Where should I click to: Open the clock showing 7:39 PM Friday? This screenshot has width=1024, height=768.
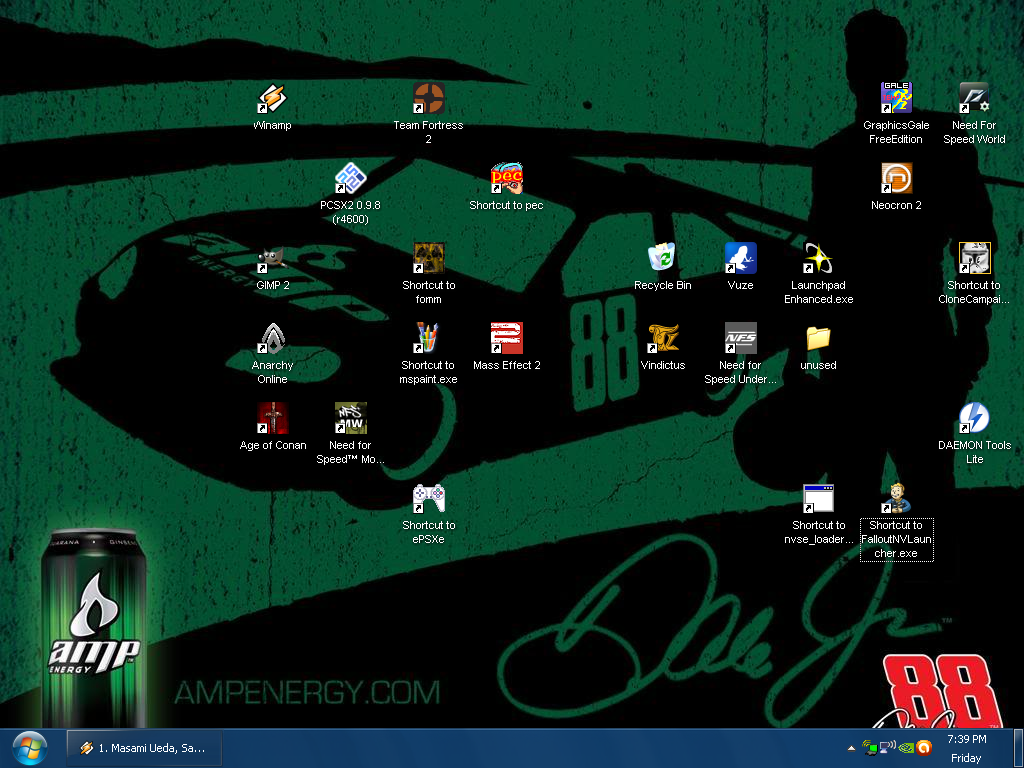coord(967,748)
